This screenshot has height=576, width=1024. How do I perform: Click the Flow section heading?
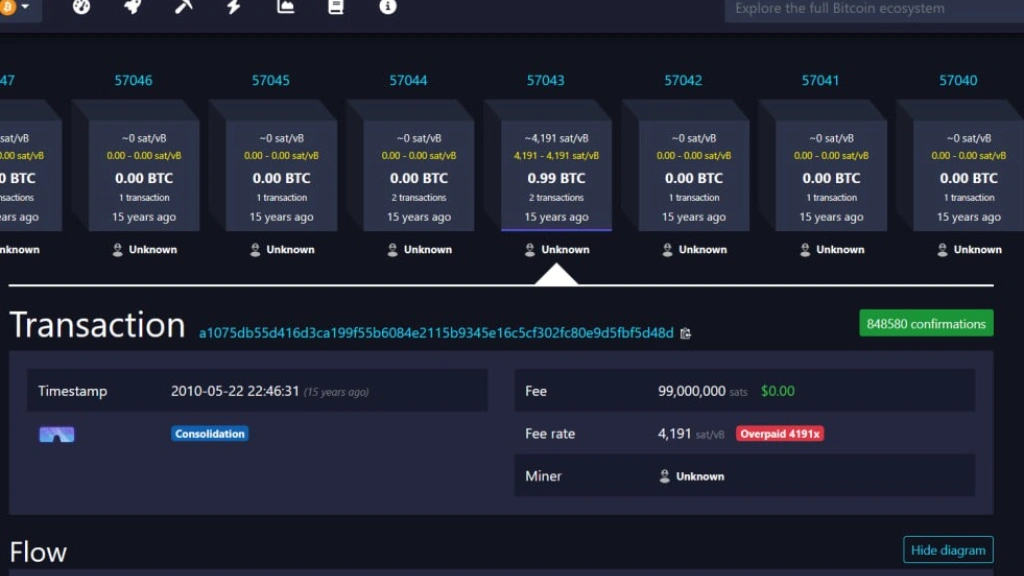tap(38, 552)
